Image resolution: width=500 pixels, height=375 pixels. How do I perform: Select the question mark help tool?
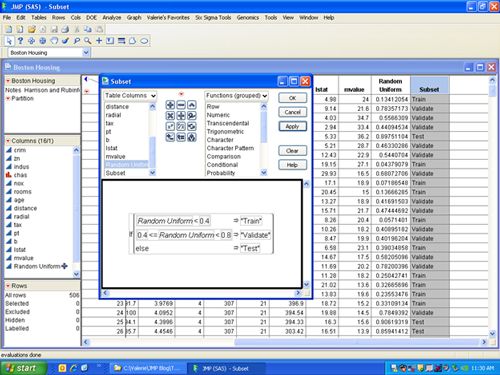[20, 41]
